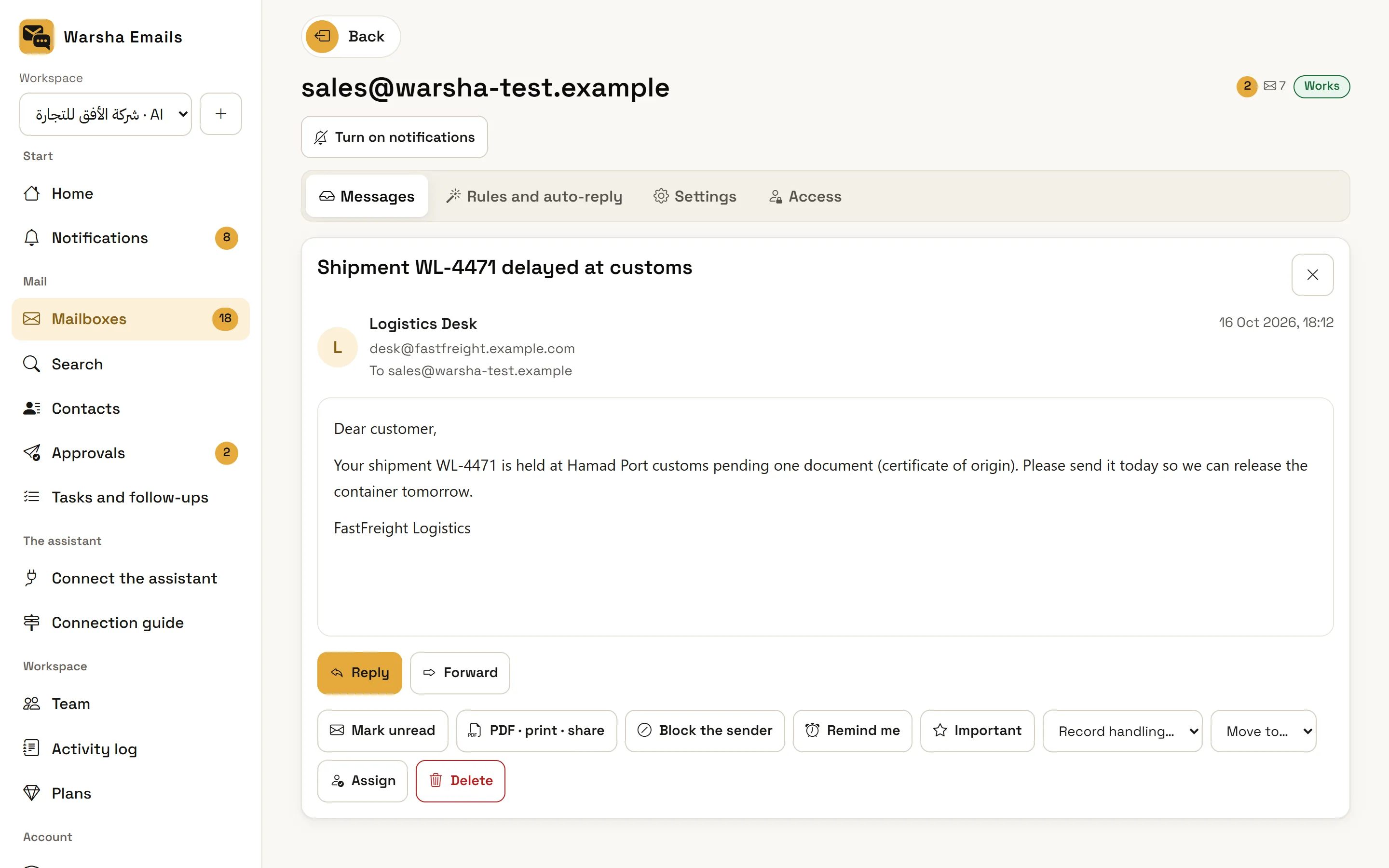Image resolution: width=1389 pixels, height=868 pixels.
Task: Open Contacts from sidebar icon
Action: (31, 408)
